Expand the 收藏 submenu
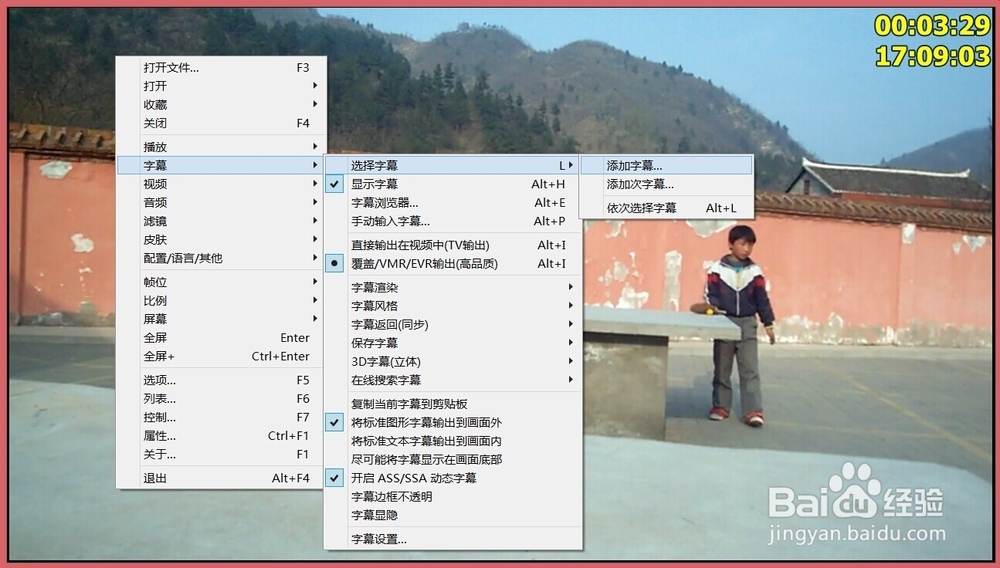The height and width of the screenshot is (568, 1000). (x=221, y=105)
